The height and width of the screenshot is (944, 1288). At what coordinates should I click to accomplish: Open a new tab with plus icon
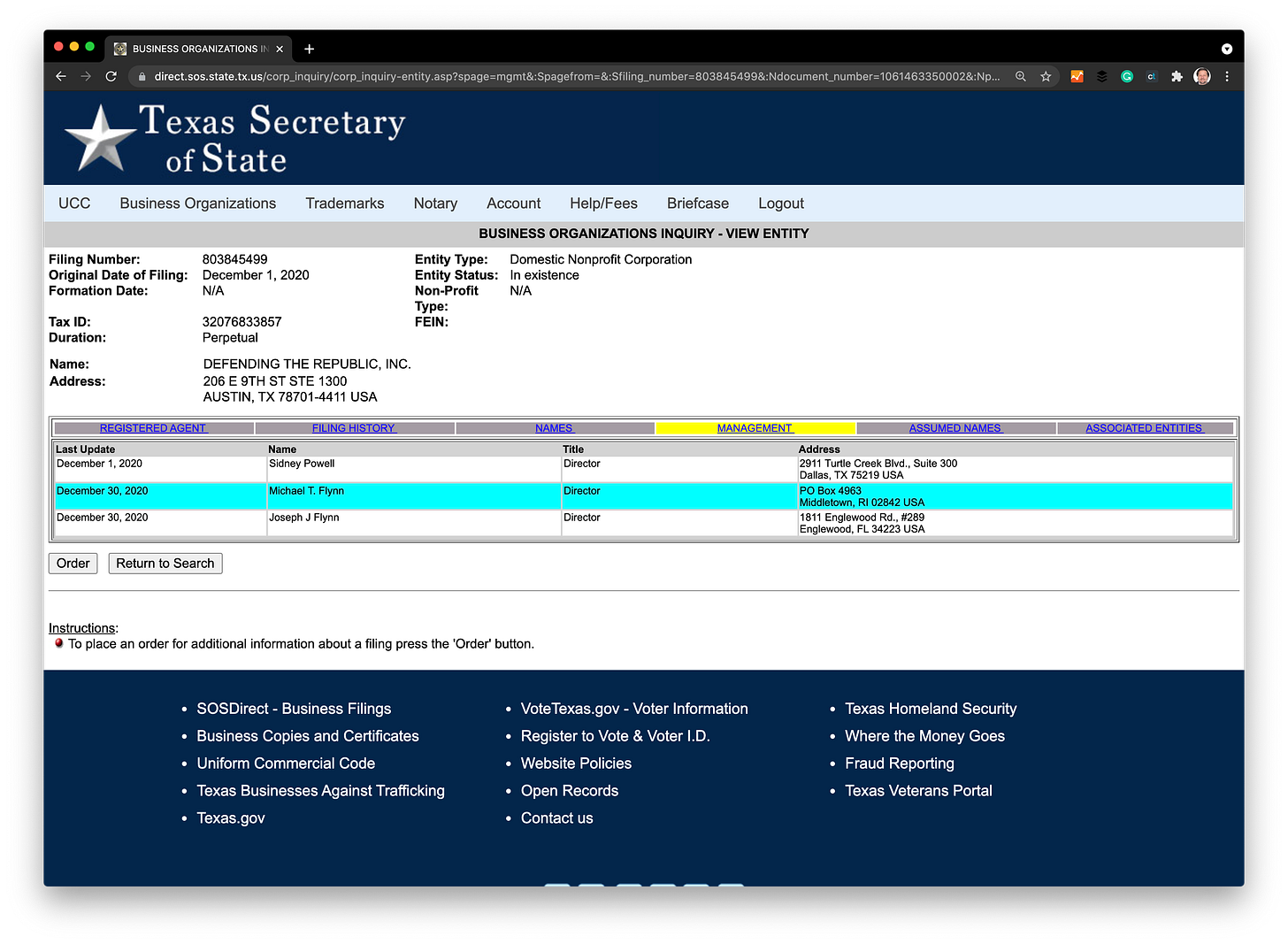(x=309, y=49)
